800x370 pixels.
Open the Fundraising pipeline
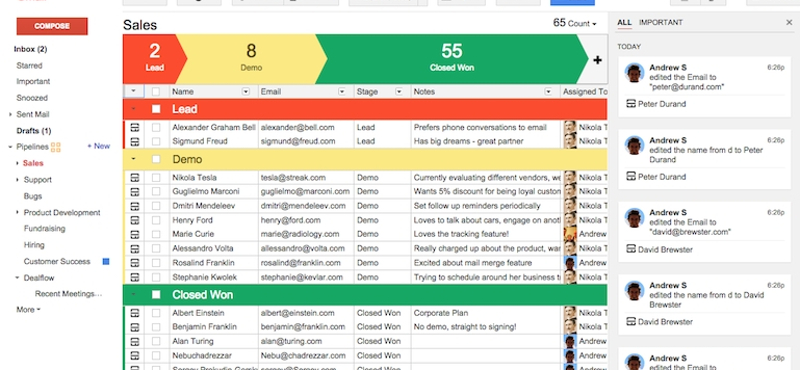pos(44,229)
